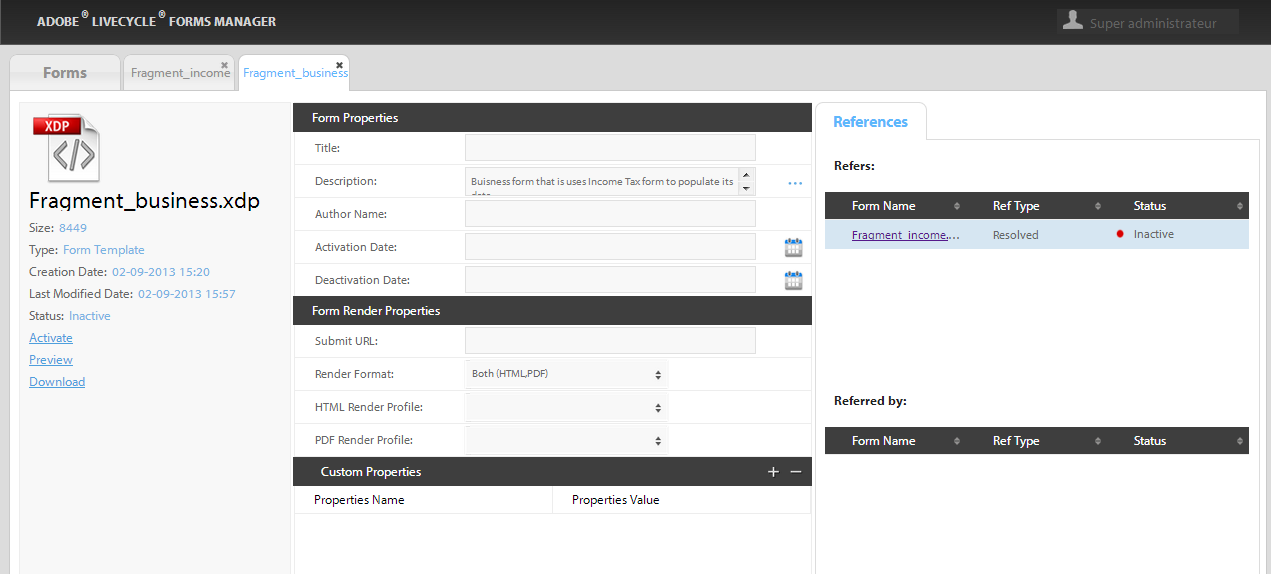Select the References tab
The width and height of the screenshot is (1271, 574).
(x=870, y=122)
